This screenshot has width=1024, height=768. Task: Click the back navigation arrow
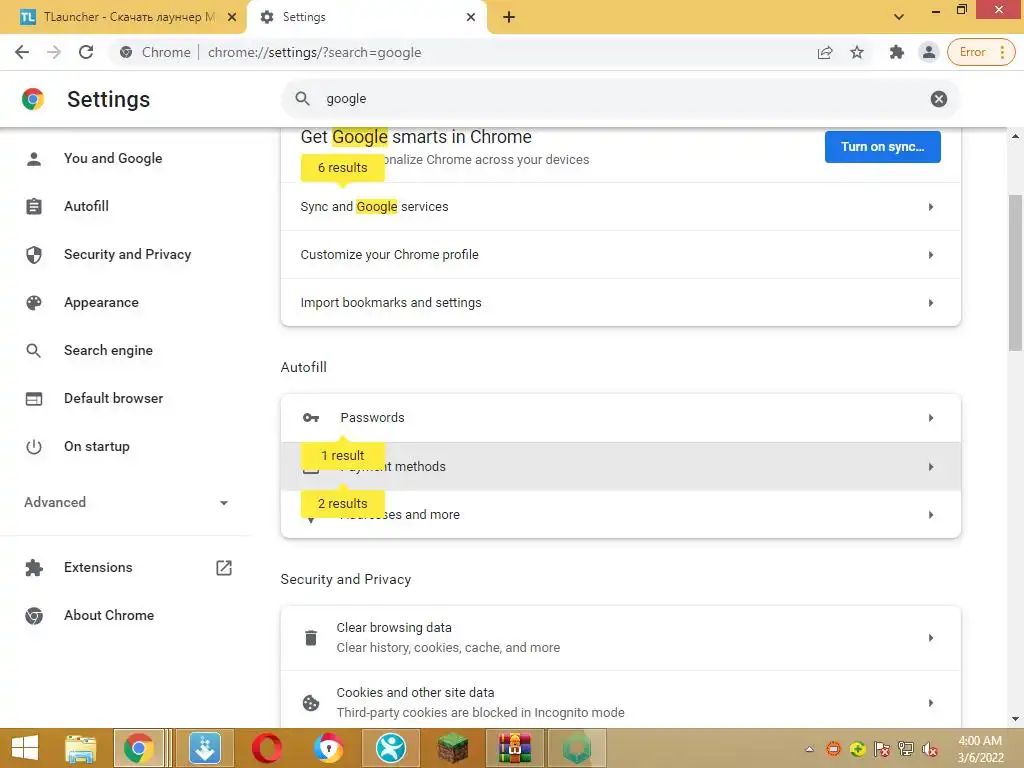tap(22, 52)
